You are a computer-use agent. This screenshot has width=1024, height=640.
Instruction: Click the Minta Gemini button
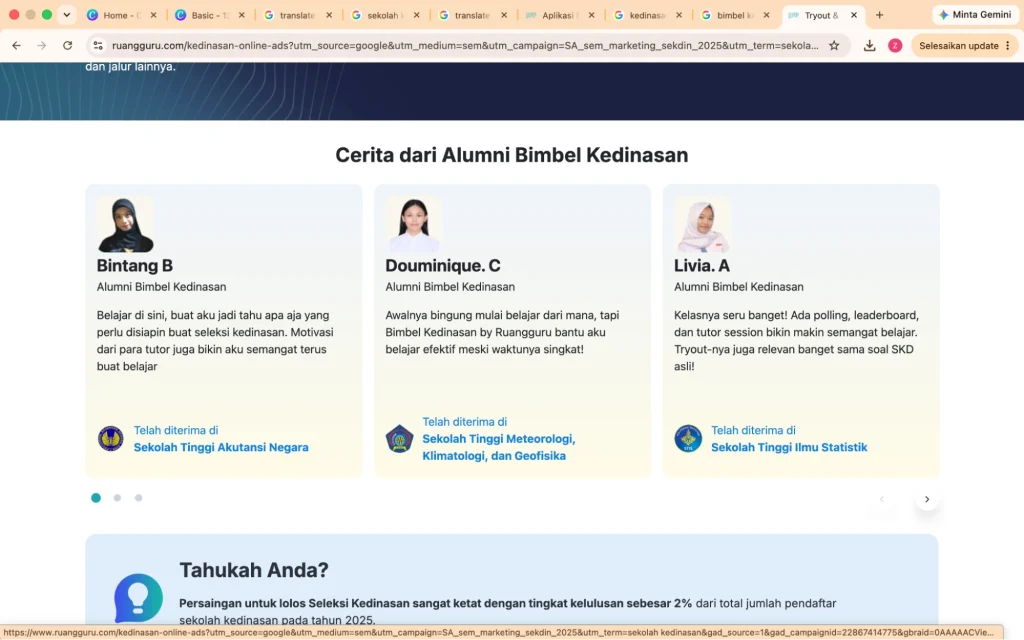coord(975,14)
